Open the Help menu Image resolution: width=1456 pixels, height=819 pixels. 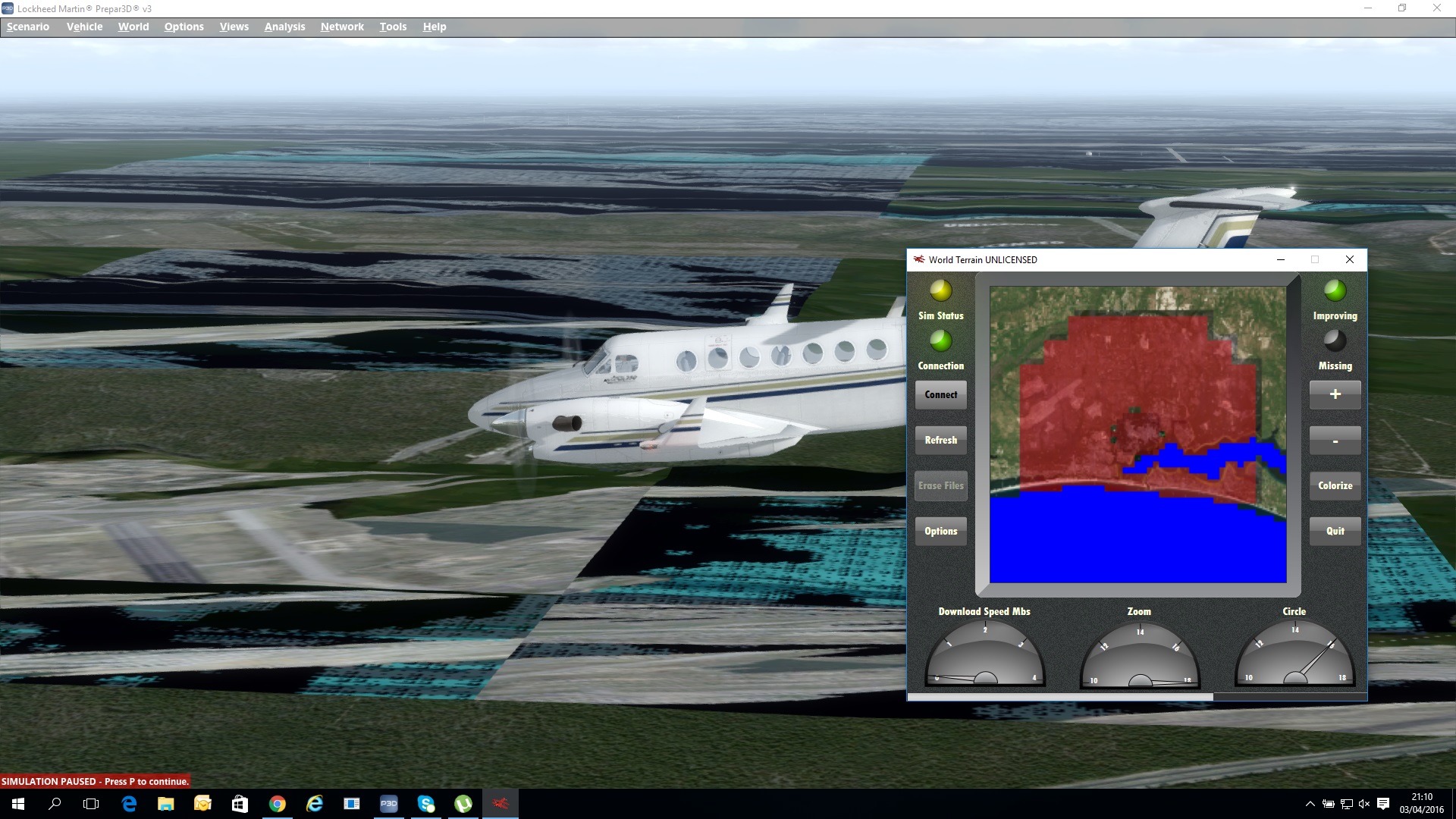435,27
